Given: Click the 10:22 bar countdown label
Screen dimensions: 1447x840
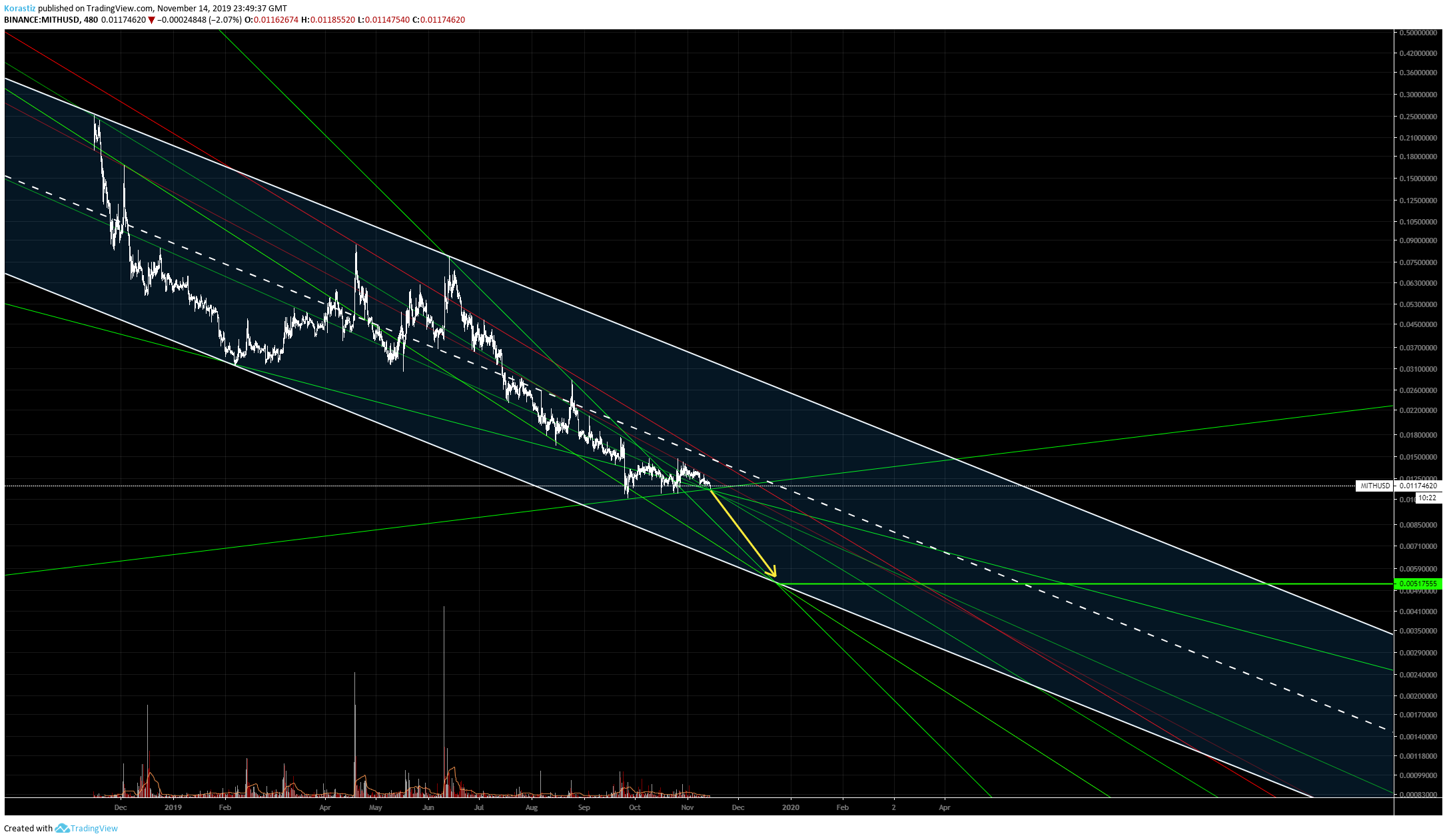Looking at the screenshot, I should 1427,498.
